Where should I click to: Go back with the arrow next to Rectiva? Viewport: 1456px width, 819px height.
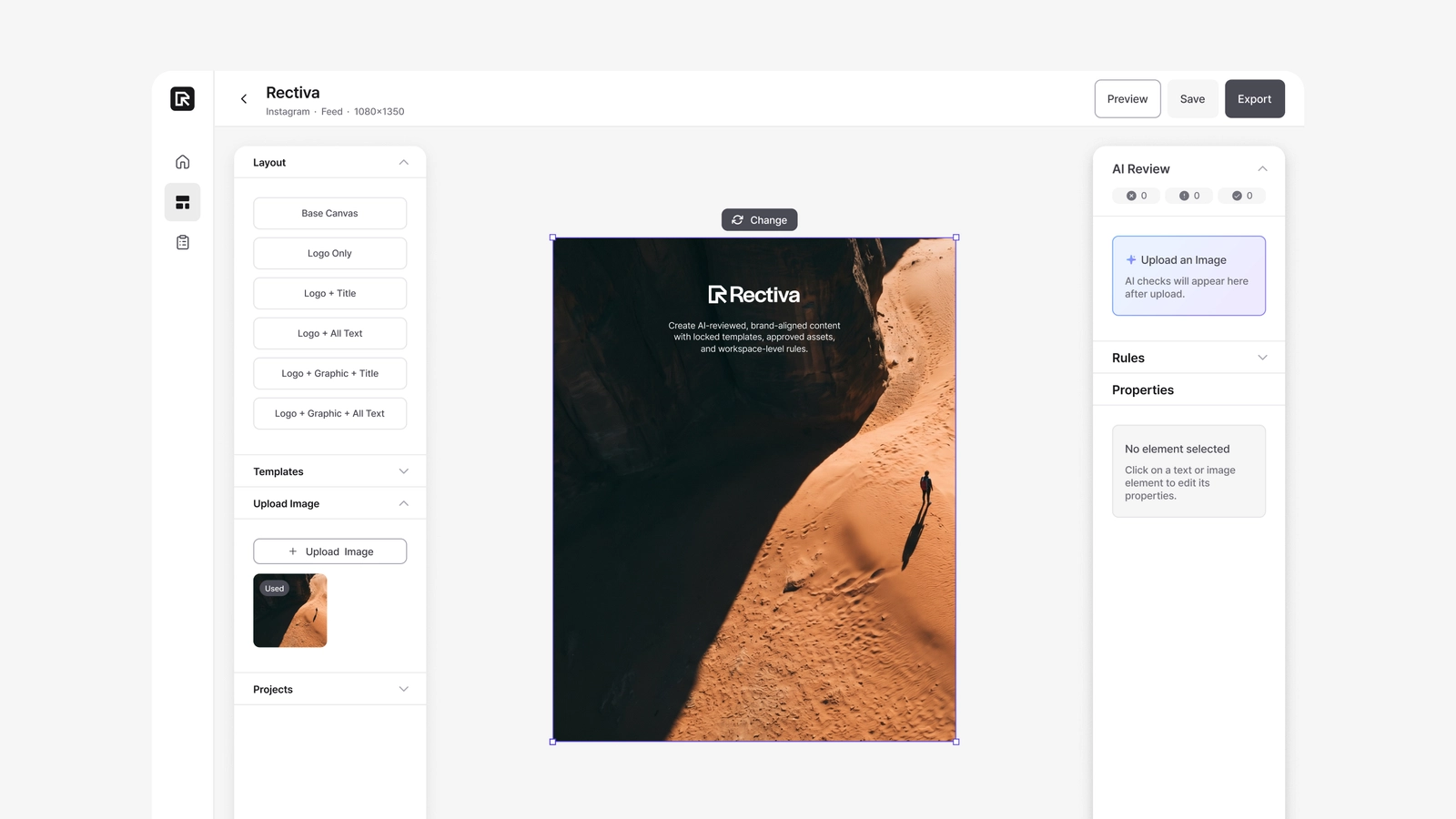(243, 99)
